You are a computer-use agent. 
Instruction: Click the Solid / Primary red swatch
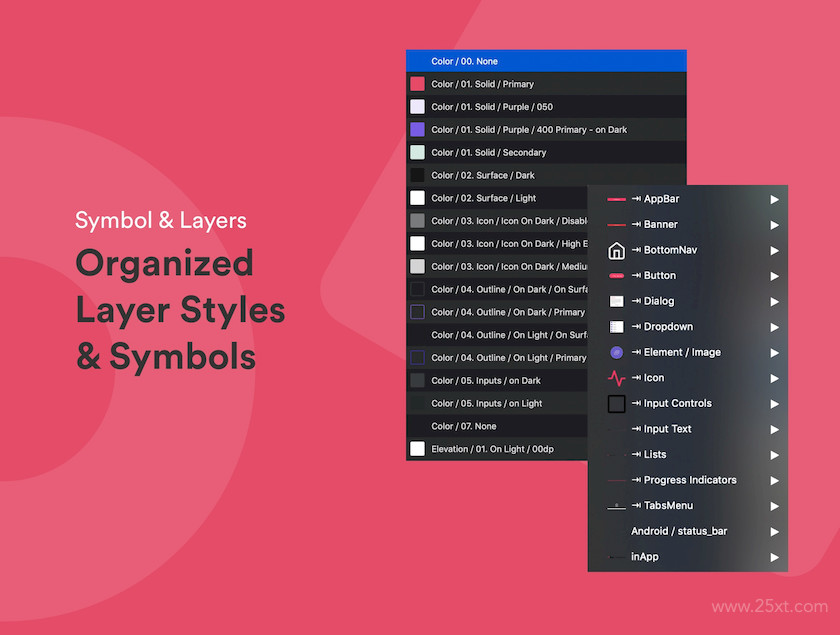[x=417, y=84]
